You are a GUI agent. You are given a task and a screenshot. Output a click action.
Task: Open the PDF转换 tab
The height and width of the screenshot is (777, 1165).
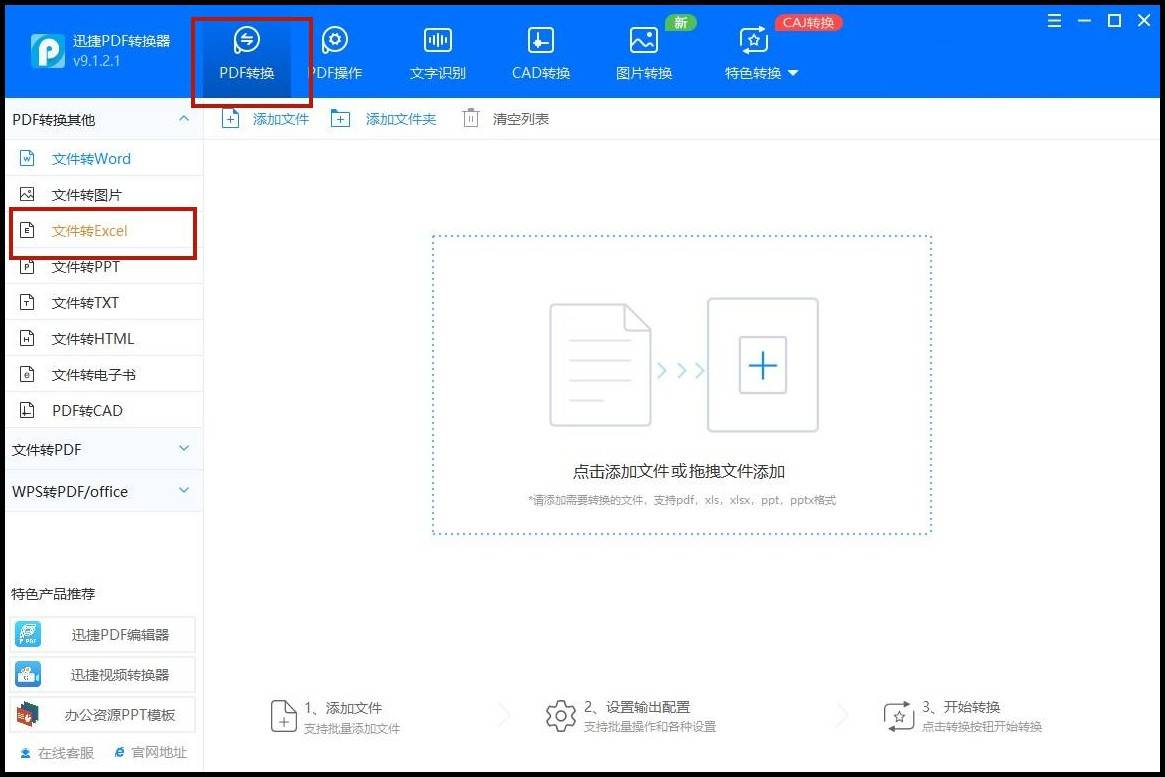click(x=247, y=53)
